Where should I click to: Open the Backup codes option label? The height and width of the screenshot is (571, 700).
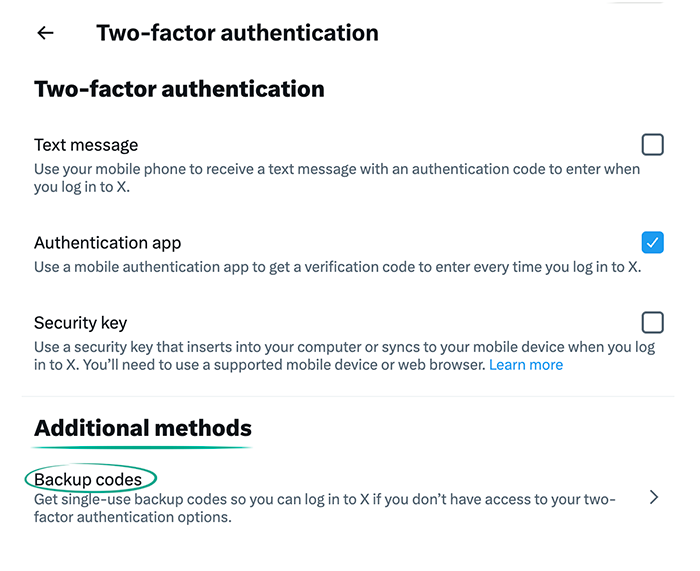[x=88, y=480]
